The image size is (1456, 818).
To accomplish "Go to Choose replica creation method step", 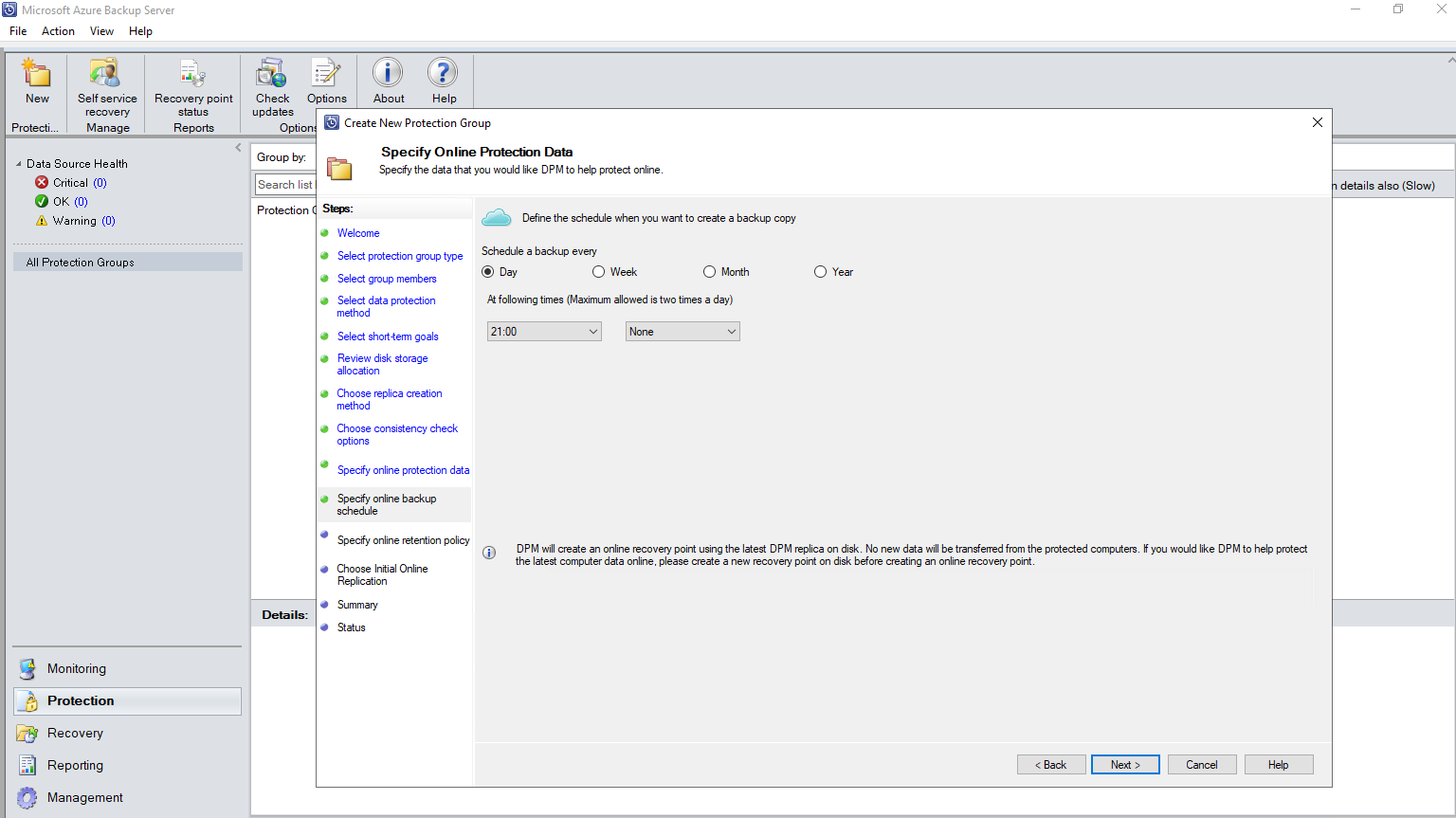I will pos(390,399).
